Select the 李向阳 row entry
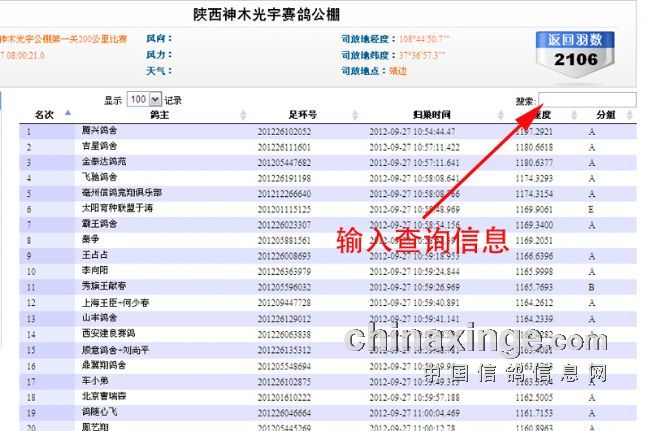The image size is (650, 431). (95, 270)
